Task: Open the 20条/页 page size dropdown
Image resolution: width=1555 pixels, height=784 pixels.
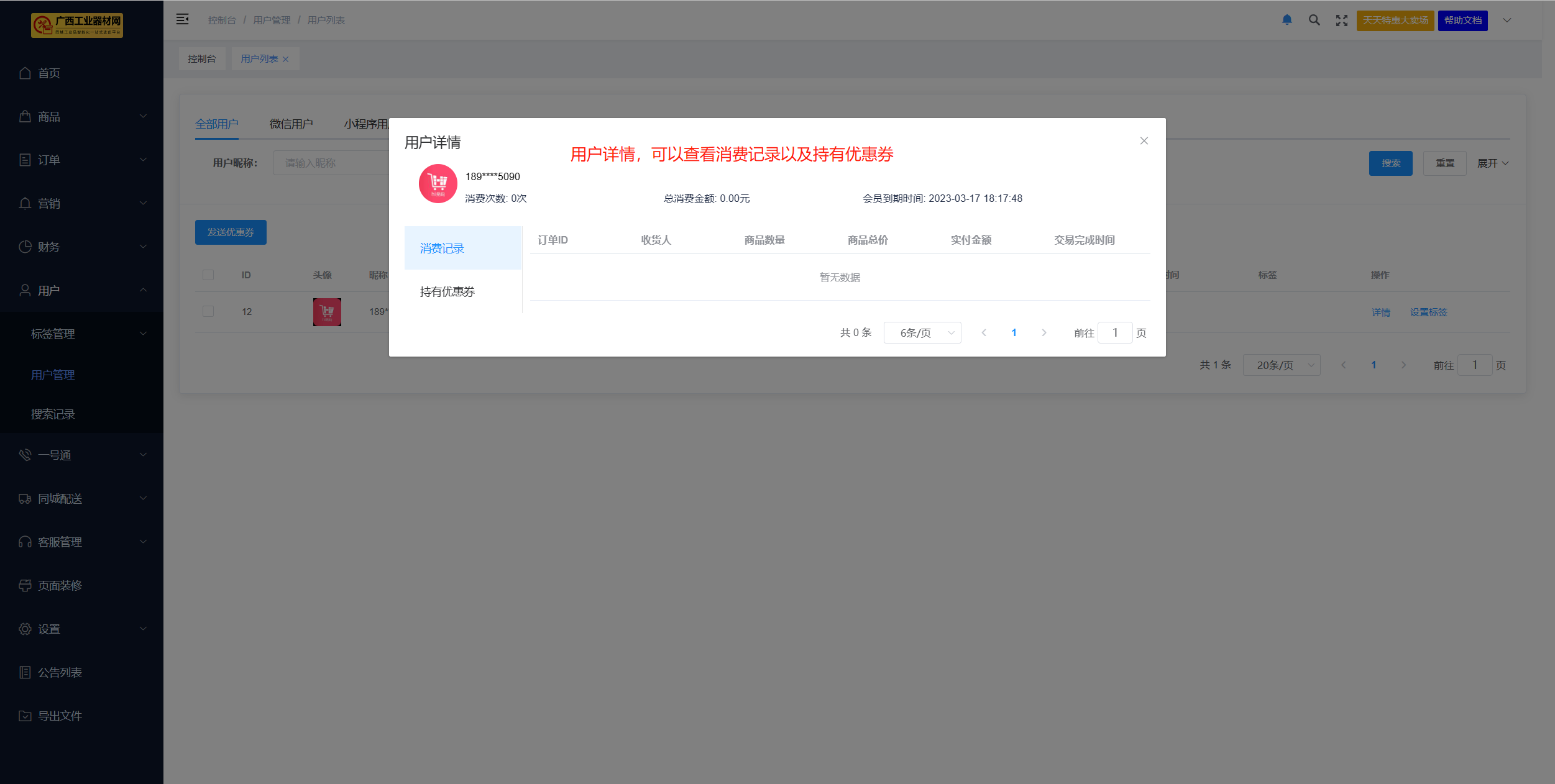Action: pos(1281,365)
